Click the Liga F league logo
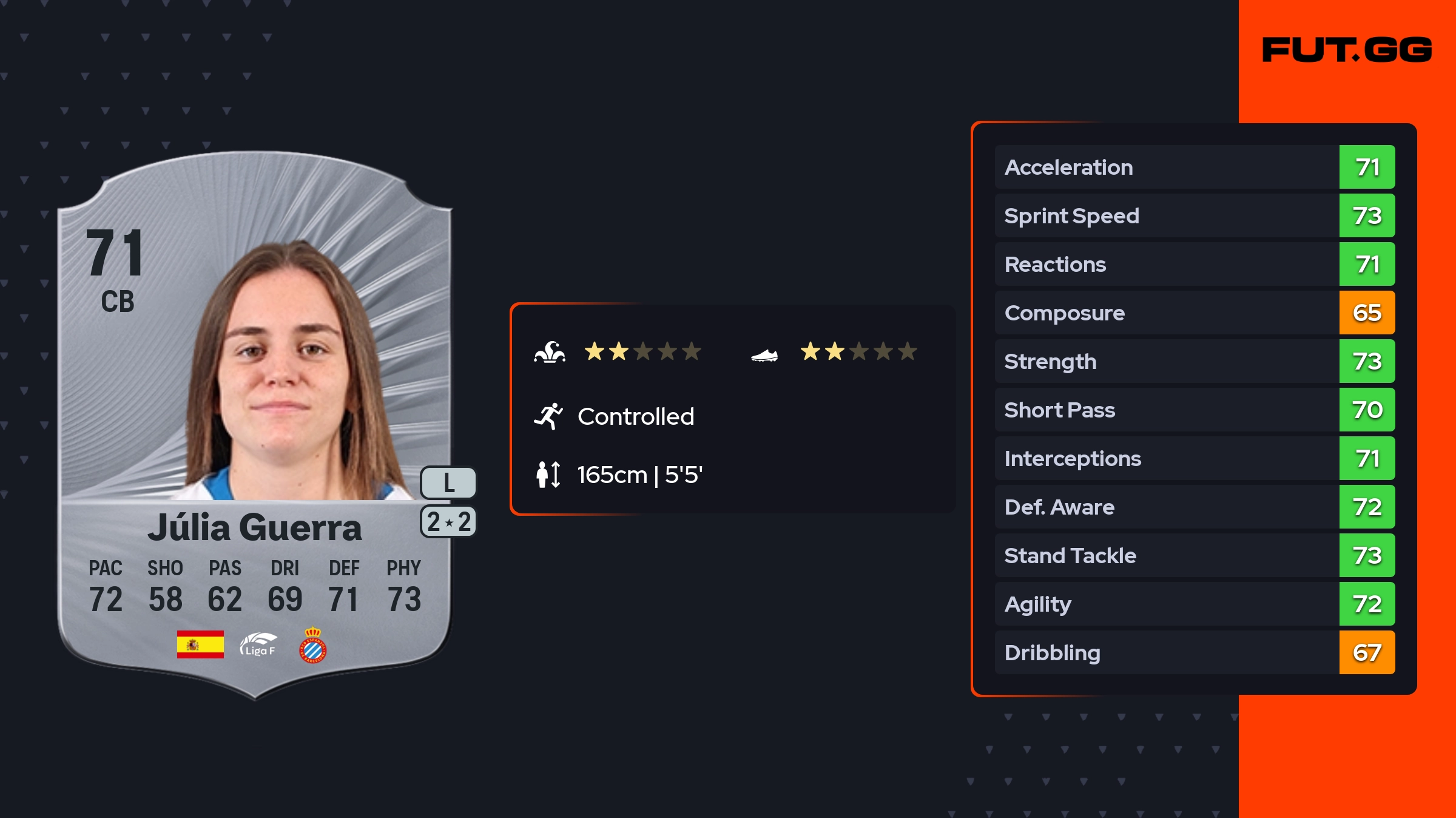The height and width of the screenshot is (818, 1456). 258,644
